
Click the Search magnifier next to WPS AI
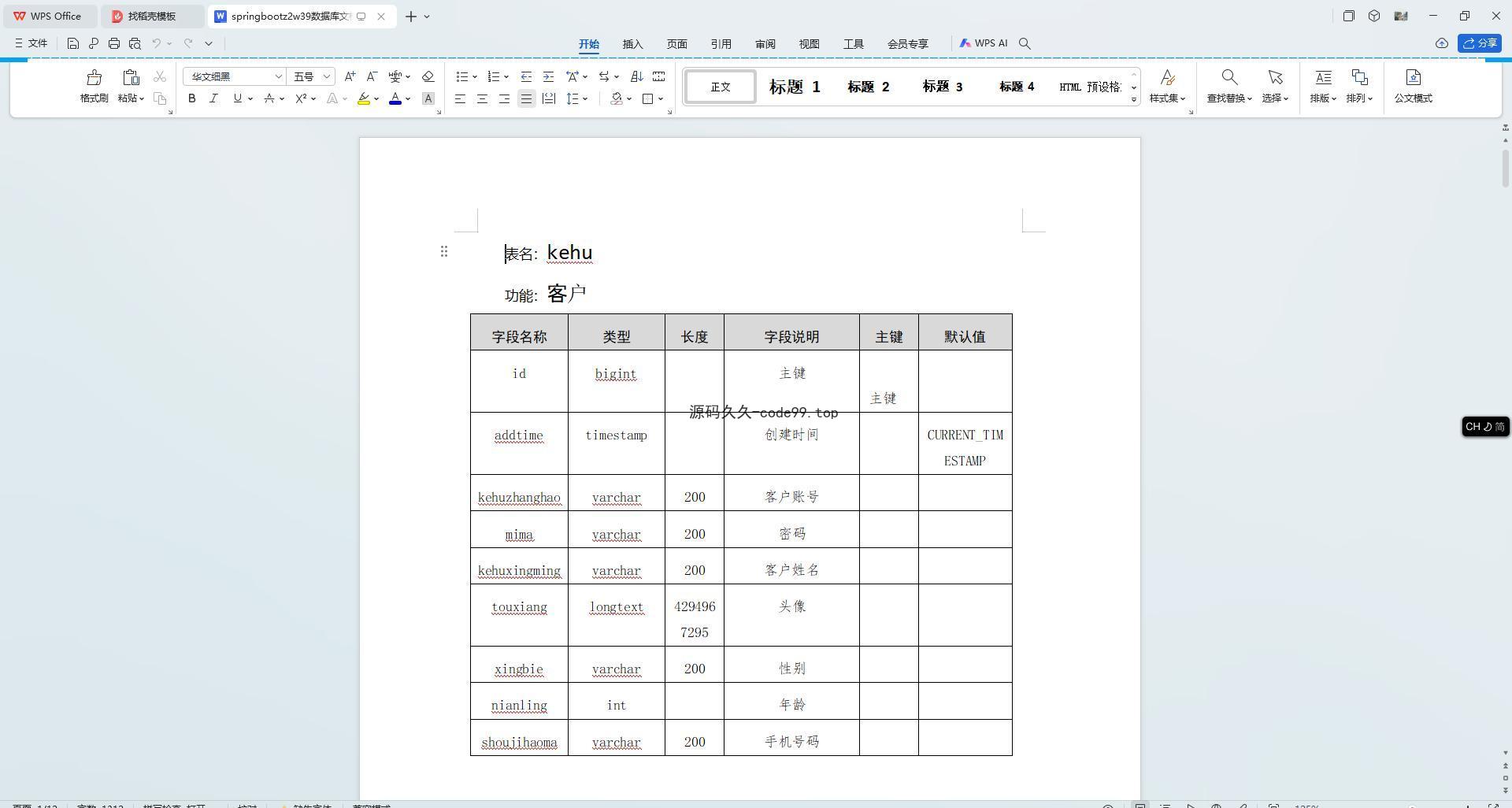pyautogui.click(x=1025, y=43)
